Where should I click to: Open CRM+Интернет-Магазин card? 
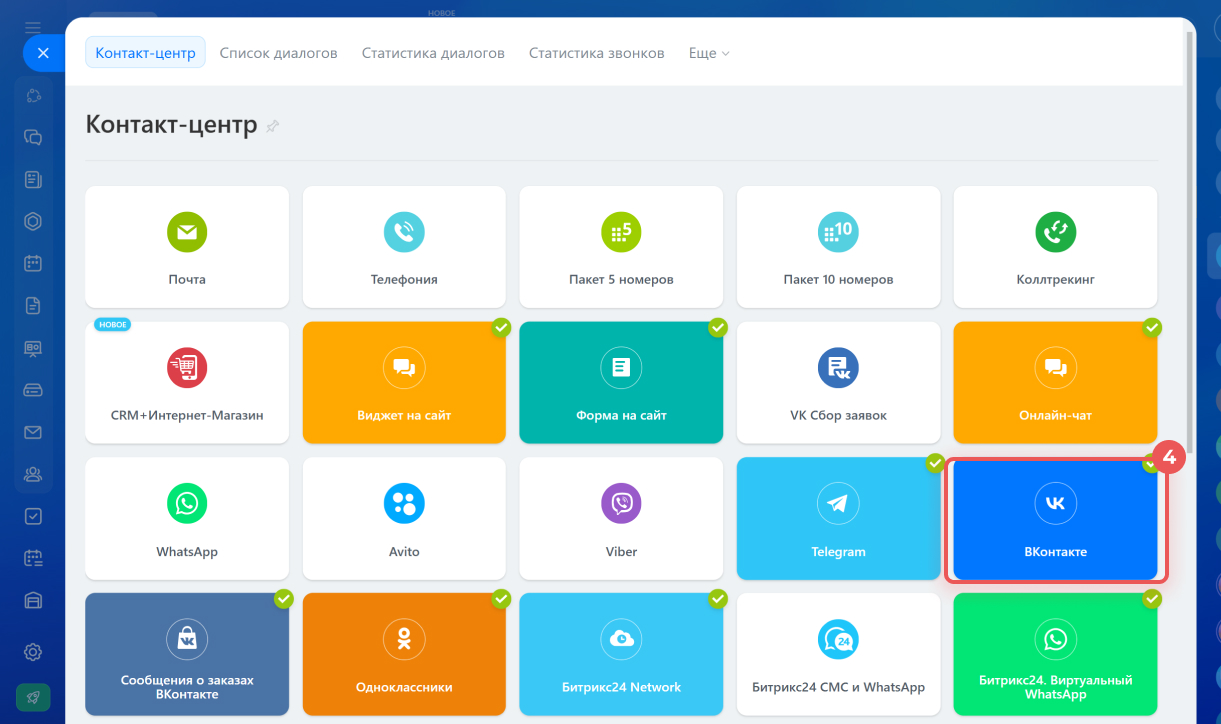(x=187, y=382)
